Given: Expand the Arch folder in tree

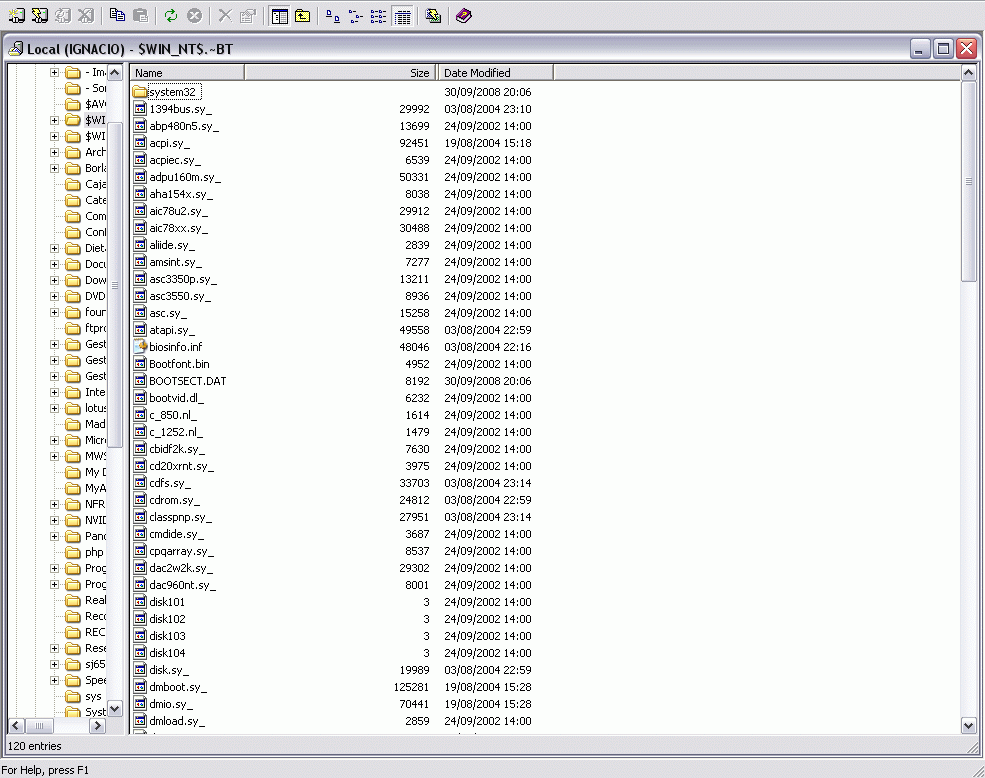Looking at the screenshot, I should point(55,152).
